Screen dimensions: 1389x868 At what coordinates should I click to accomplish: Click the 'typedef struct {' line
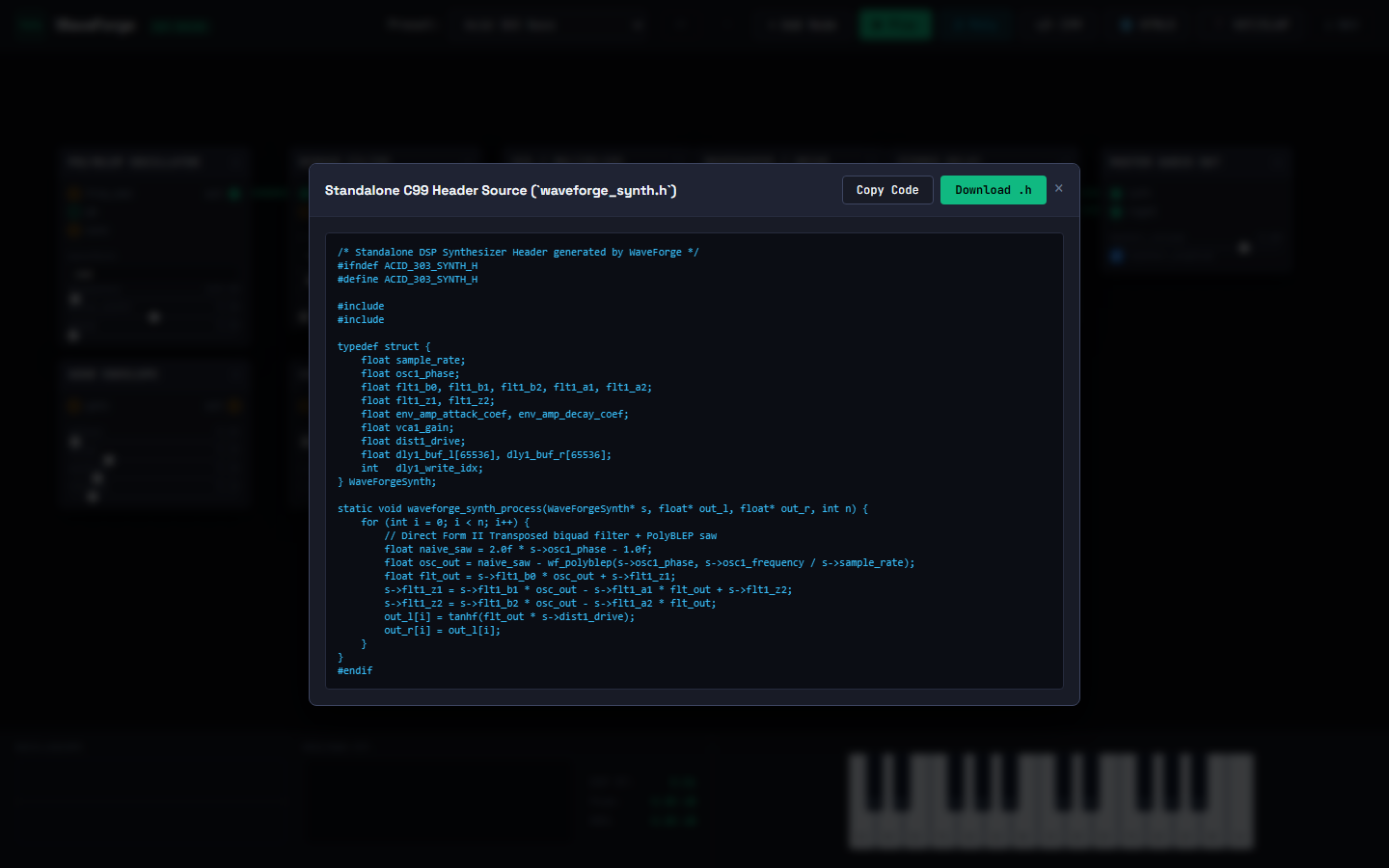pos(384,347)
